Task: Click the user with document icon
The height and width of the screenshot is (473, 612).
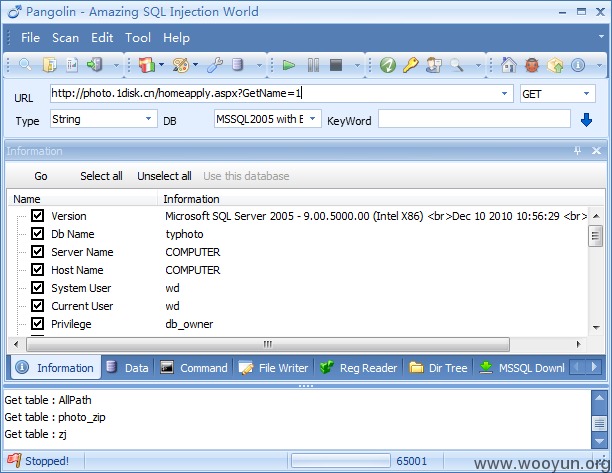Action: click(434, 65)
